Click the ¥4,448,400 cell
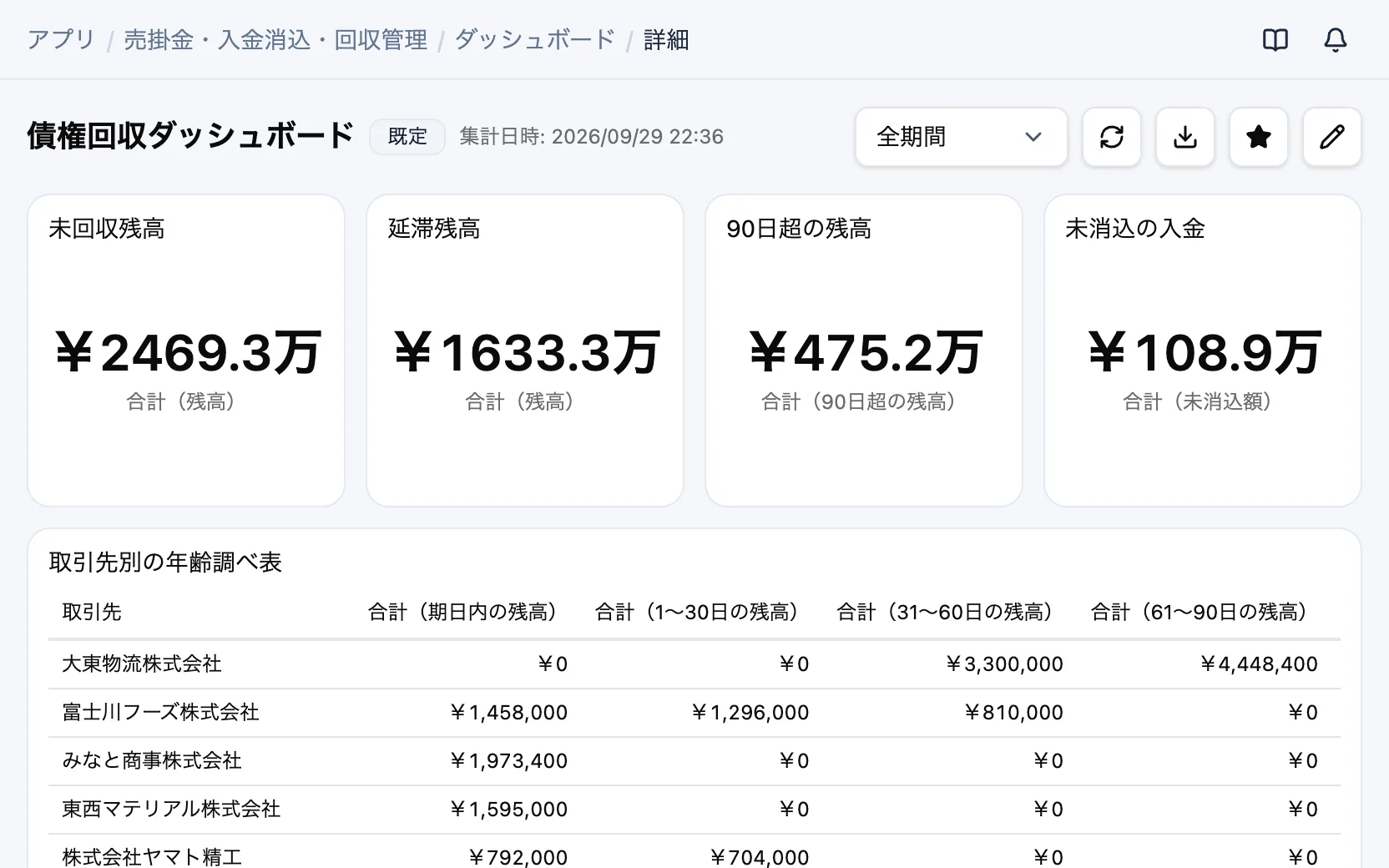 (1259, 664)
